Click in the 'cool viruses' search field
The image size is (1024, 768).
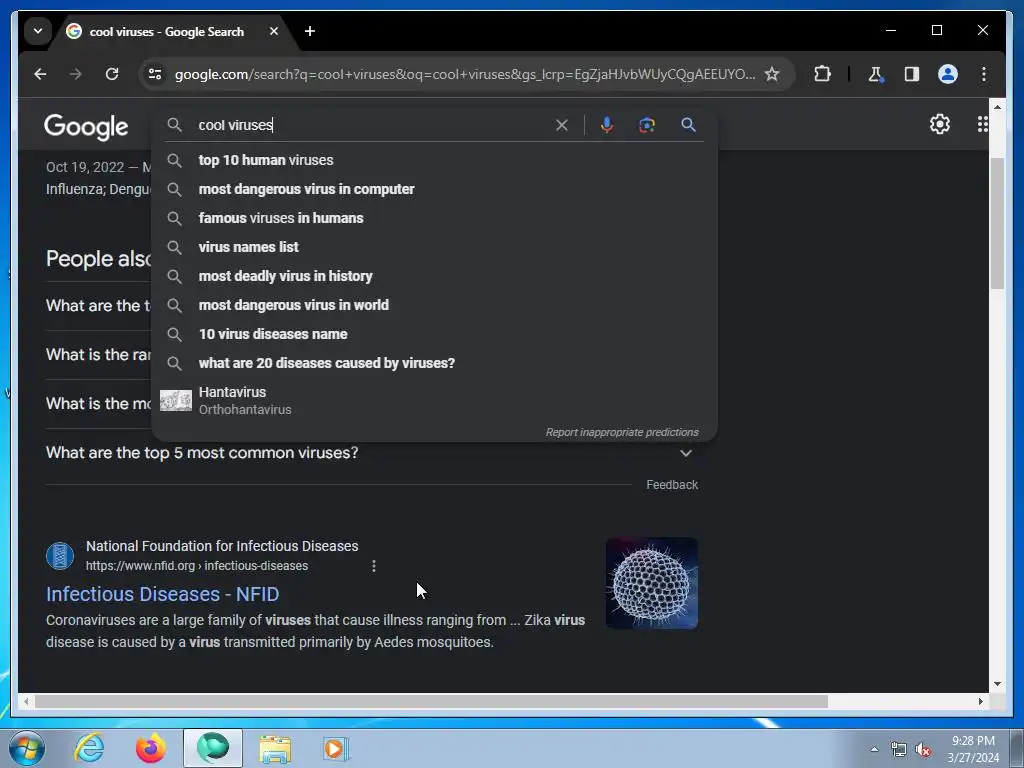(x=372, y=125)
